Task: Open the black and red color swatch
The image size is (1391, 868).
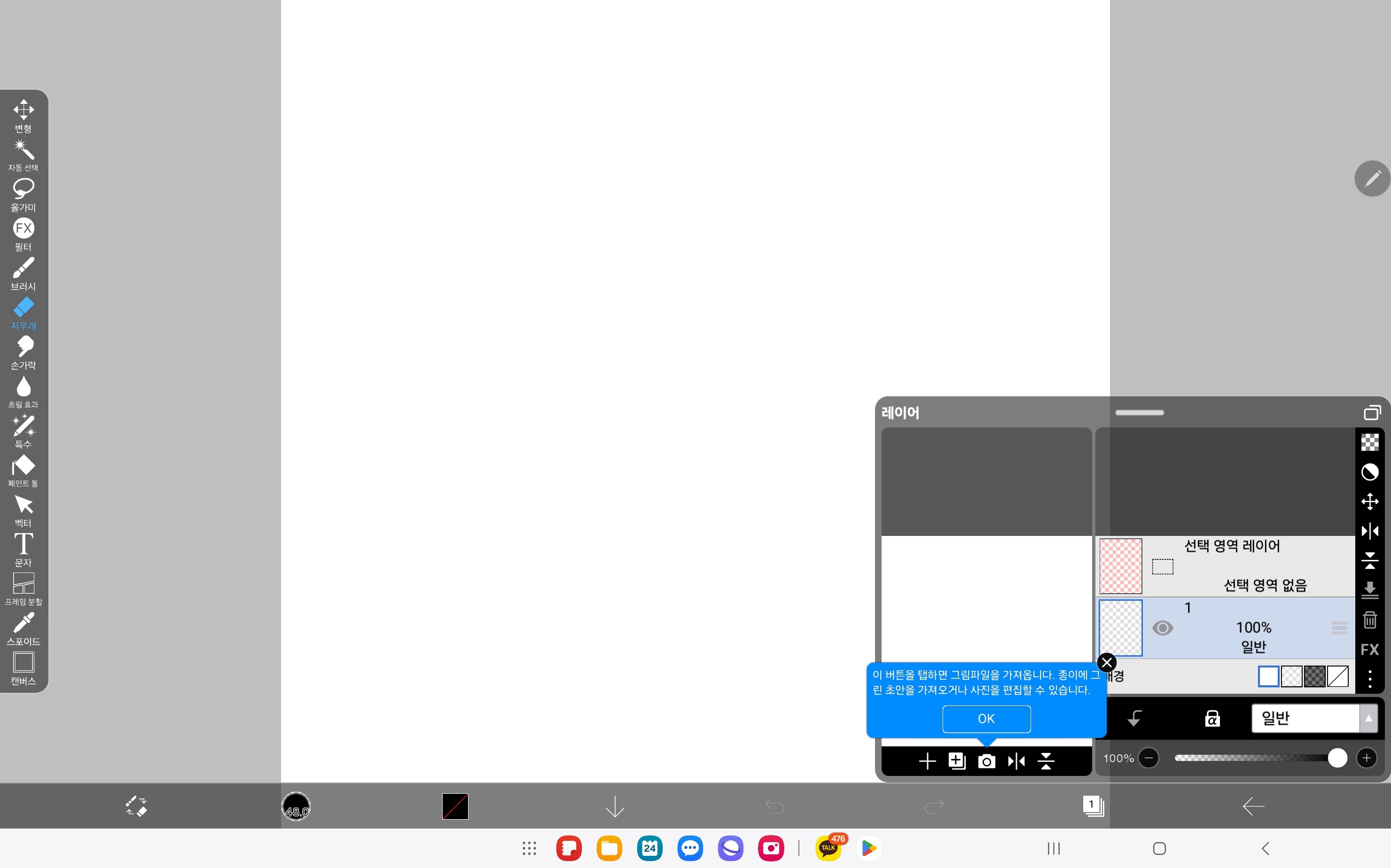Action: coord(455,806)
